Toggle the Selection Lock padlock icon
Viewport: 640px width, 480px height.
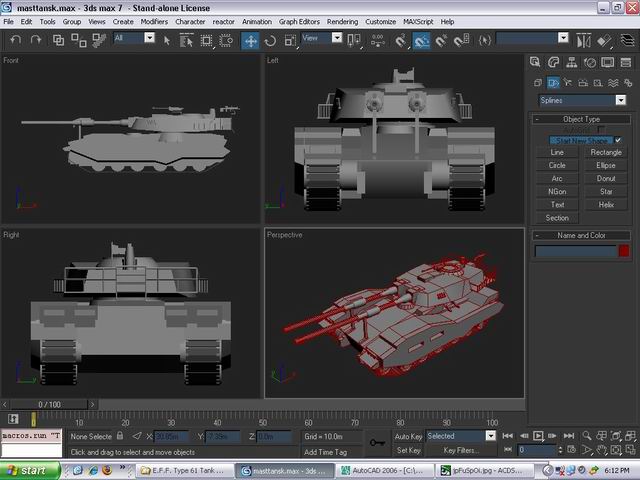click(120, 436)
